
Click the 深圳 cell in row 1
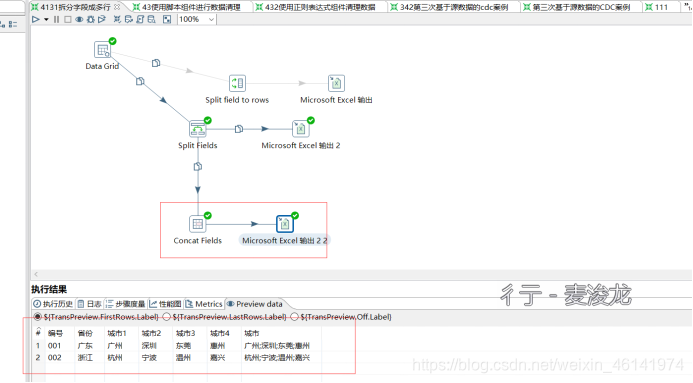149,345
